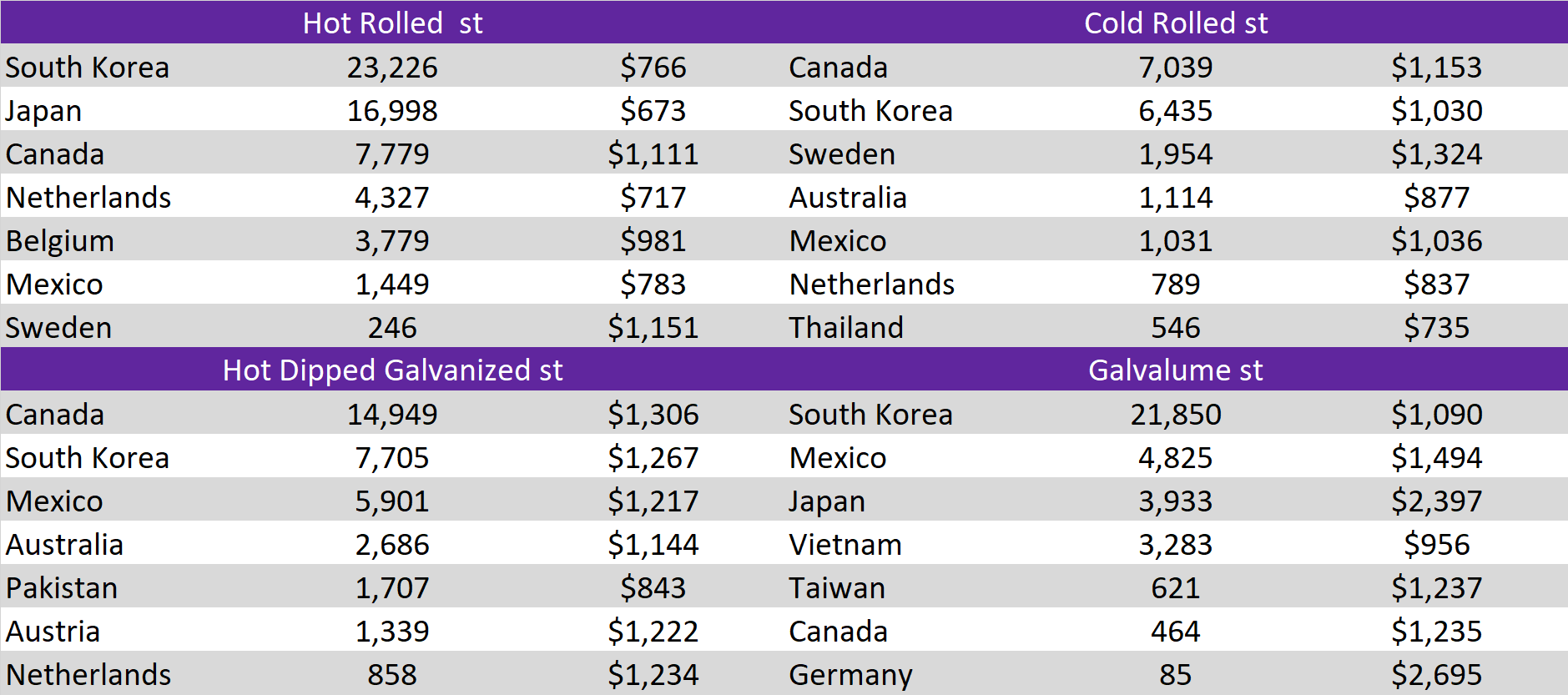
Task: Select the Cold Rolled st header
Action: pyautogui.click(x=1176, y=23)
